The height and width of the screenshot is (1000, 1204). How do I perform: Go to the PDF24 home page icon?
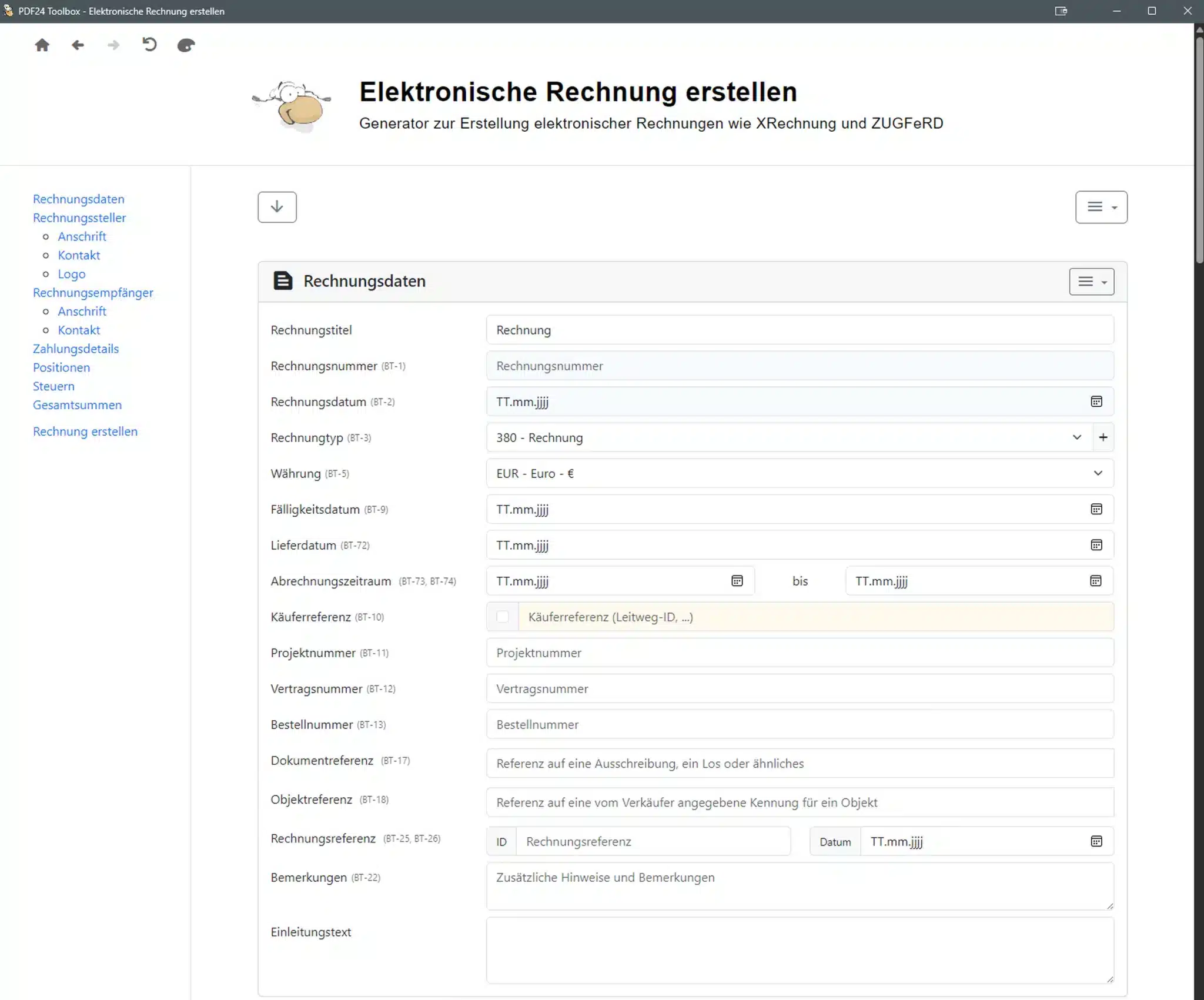(42, 45)
